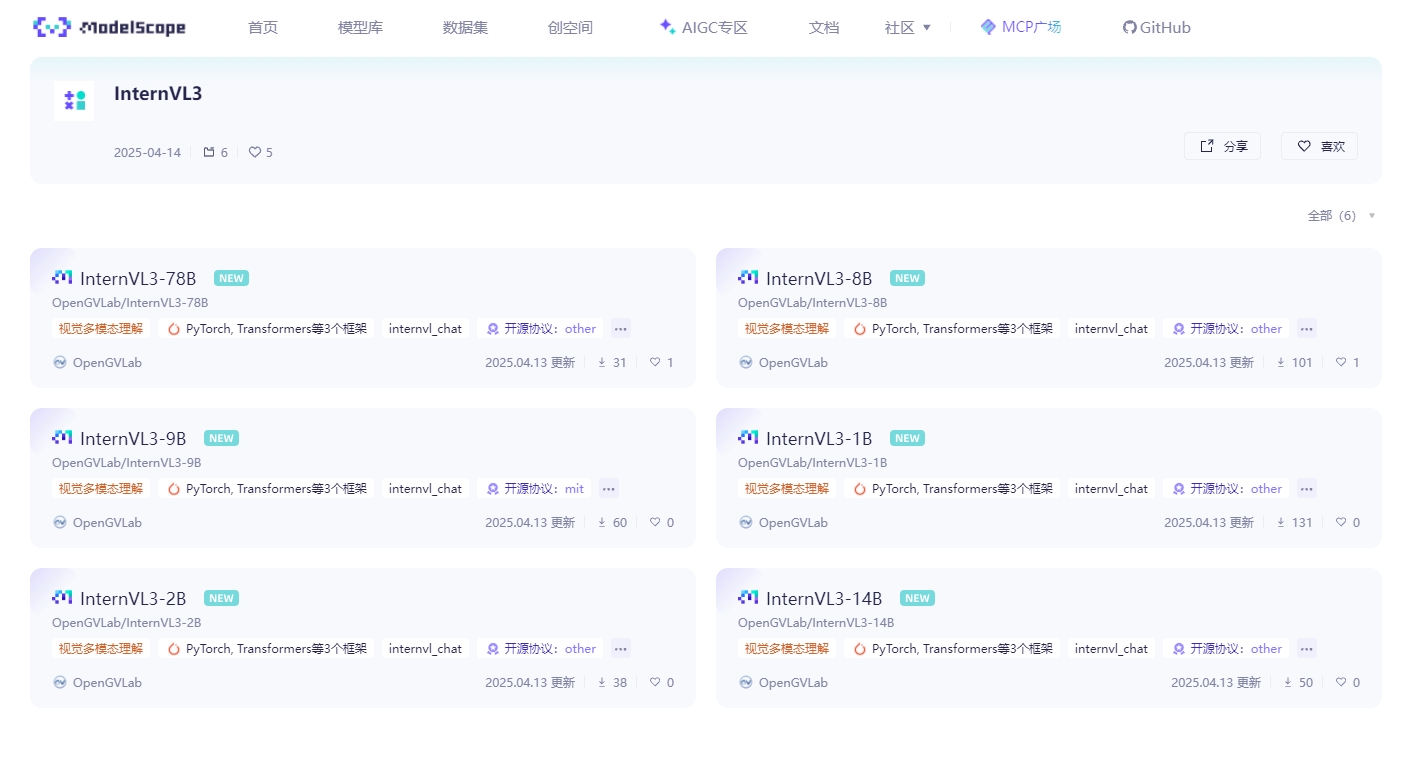Image resolution: width=1412 pixels, height=768 pixels.
Task: Open the AIGC专区 section
Action: pos(703,28)
